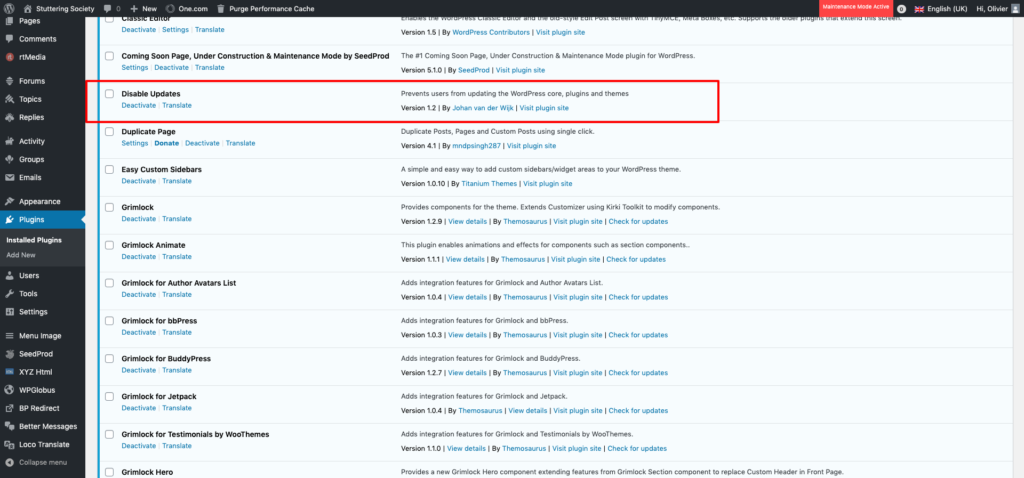Open Forums sidebar icon
The image size is (1024, 478).
pyautogui.click(x=9, y=81)
